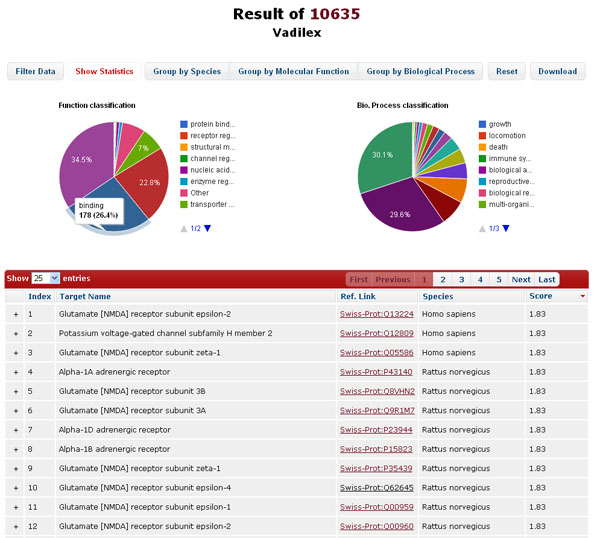The image size is (600, 538).
Task: Expand row 4 Alpha-1A adrenergic receptor
Action: point(16,372)
